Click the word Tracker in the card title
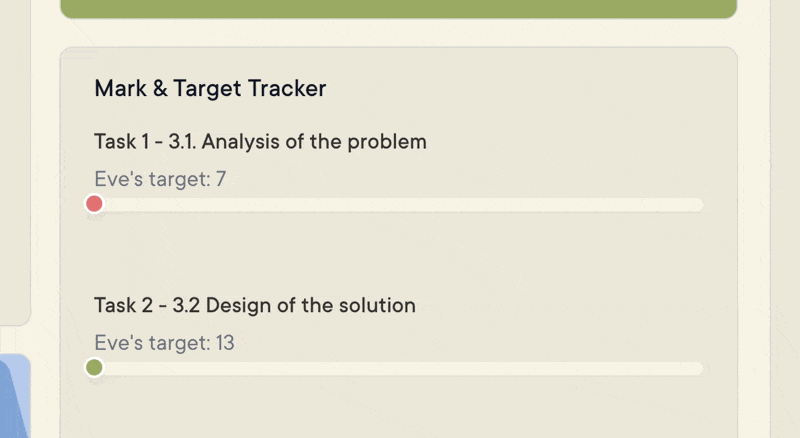 click(287, 88)
